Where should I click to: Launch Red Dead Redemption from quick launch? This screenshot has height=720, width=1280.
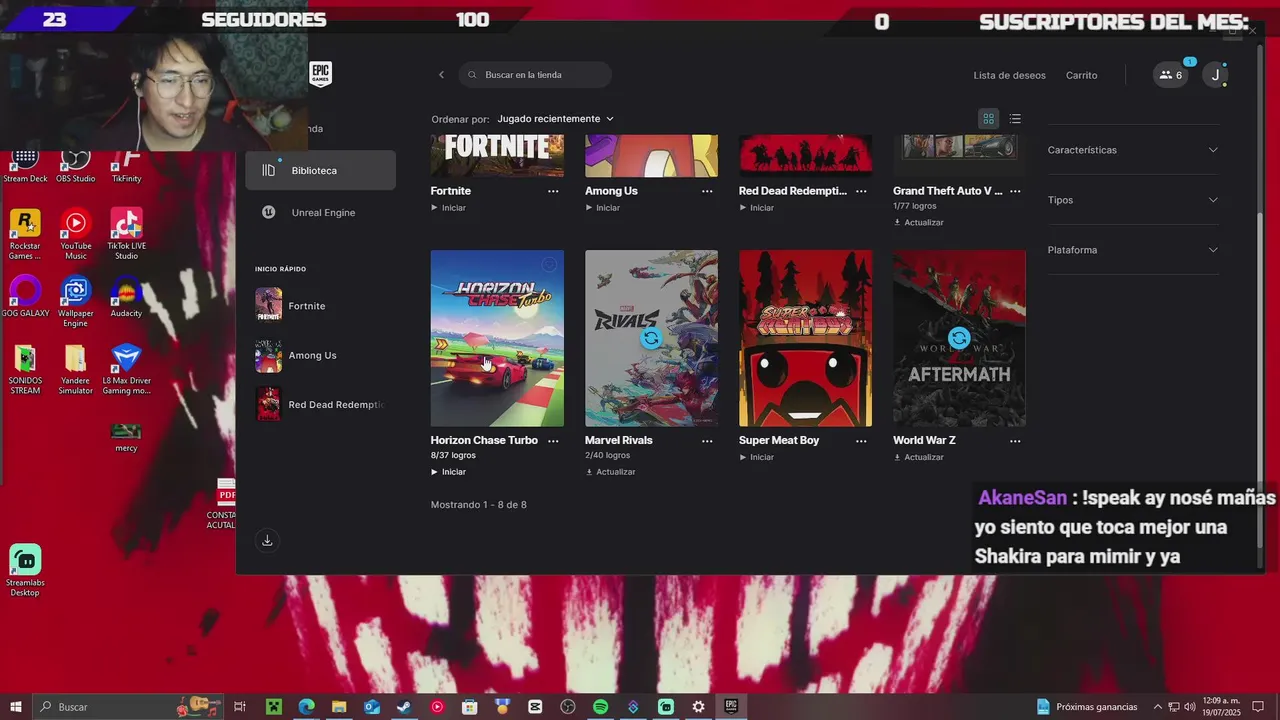tap(320, 405)
